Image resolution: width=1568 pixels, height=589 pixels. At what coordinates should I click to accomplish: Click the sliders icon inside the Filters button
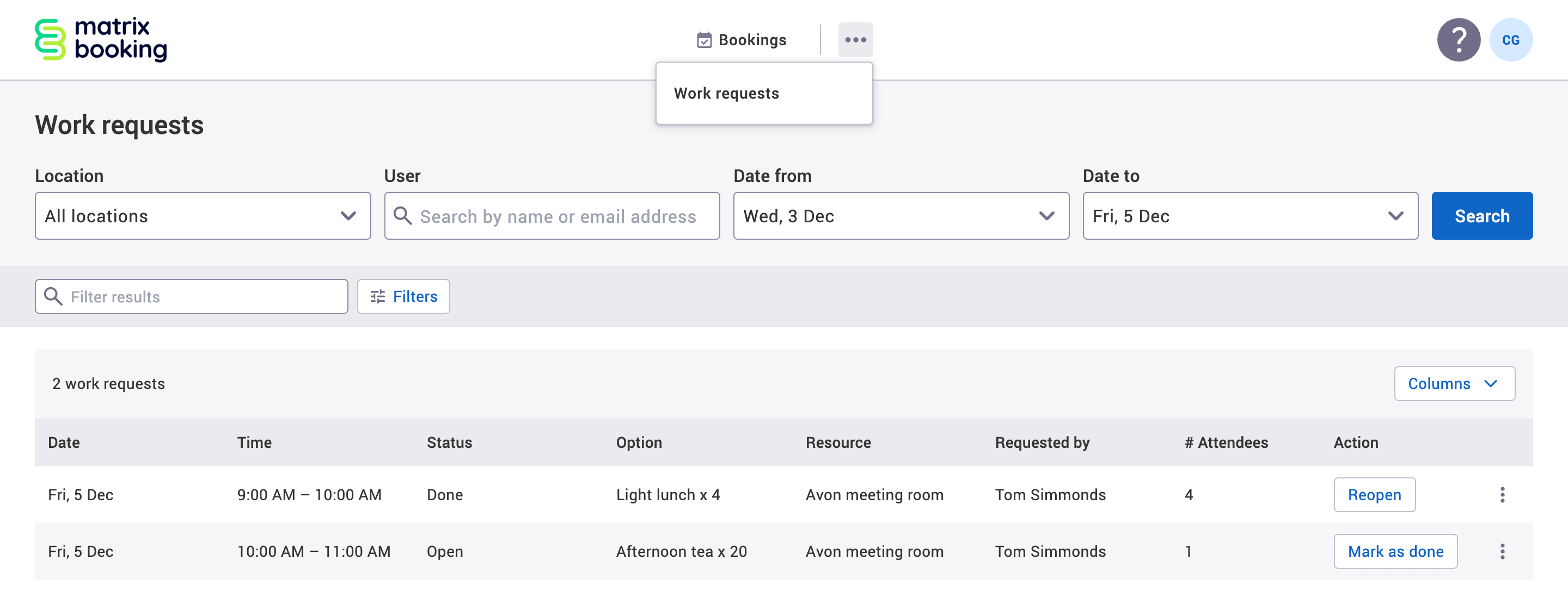[x=377, y=296]
